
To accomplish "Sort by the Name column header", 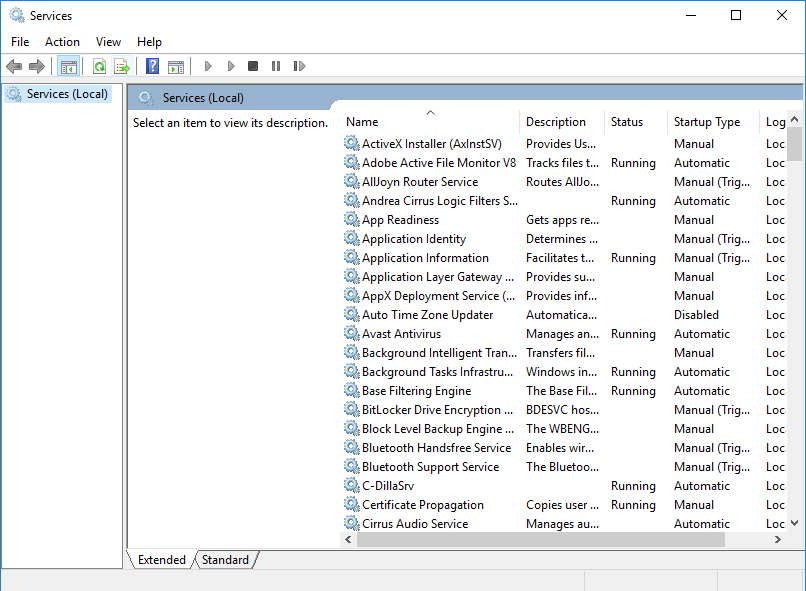I will tap(431, 122).
